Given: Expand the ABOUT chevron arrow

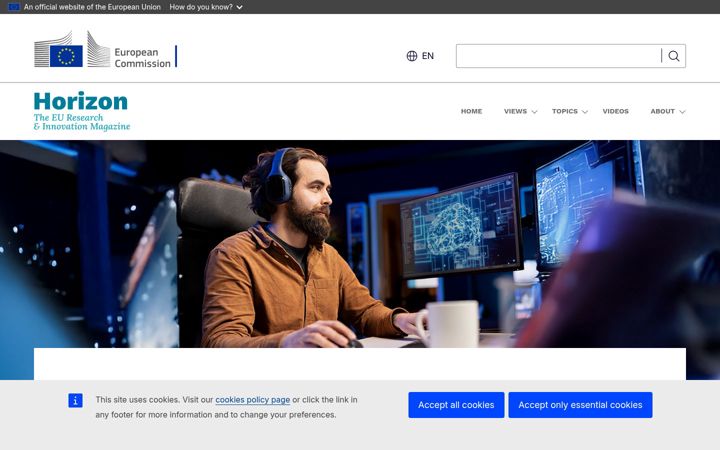Looking at the screenshot, I should pos(682,112).
